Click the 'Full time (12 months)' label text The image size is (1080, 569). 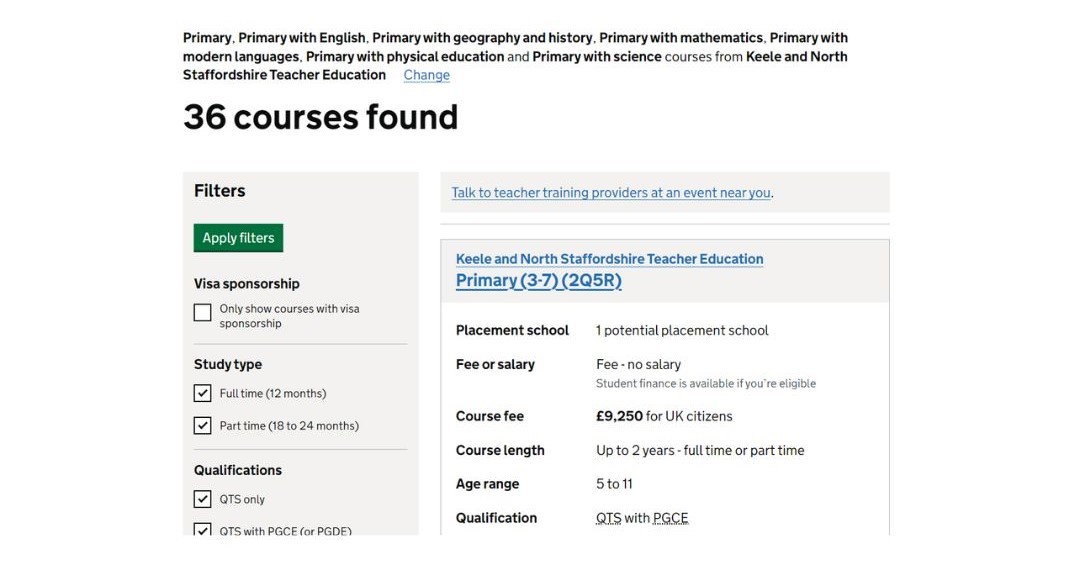(x=273, y=393)
